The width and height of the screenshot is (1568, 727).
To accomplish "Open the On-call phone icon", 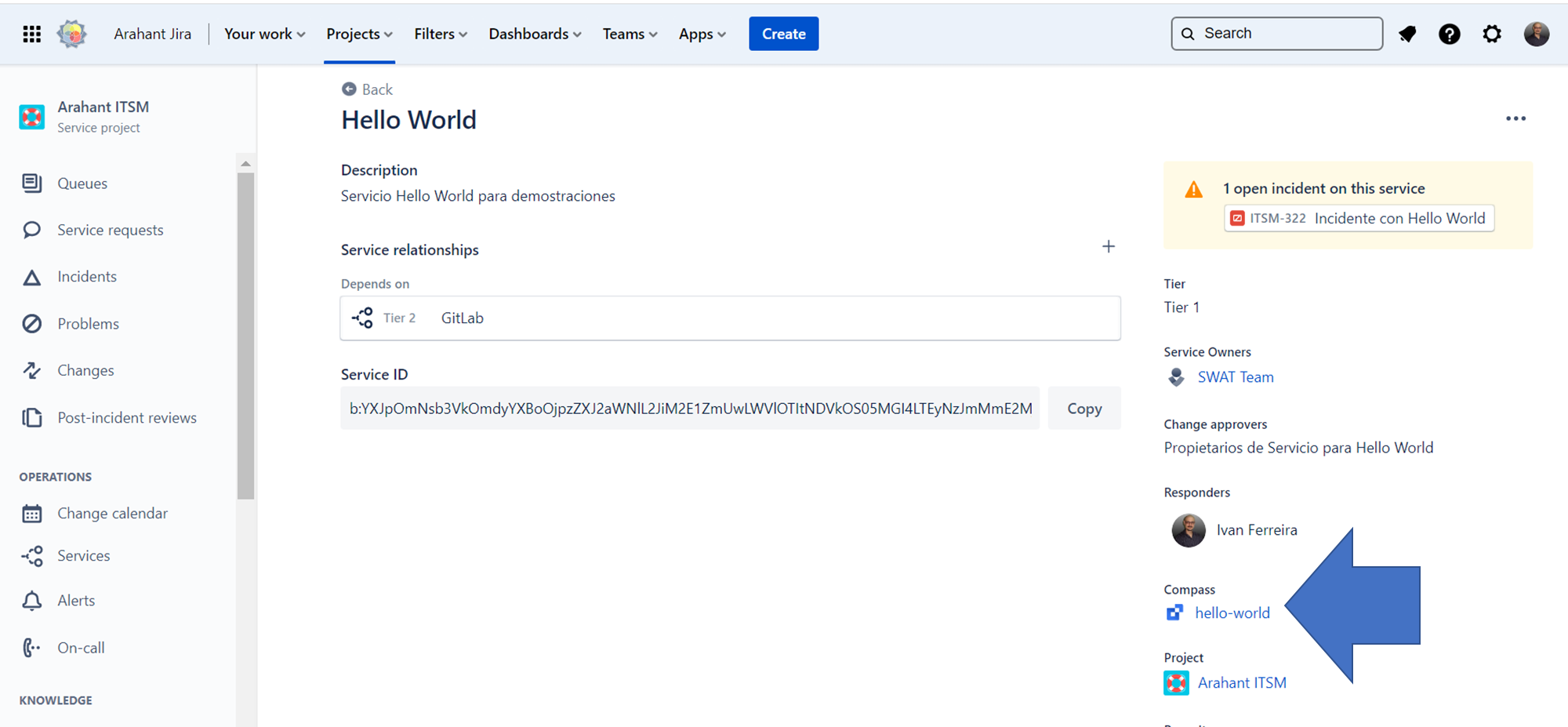I will point(32,647).
